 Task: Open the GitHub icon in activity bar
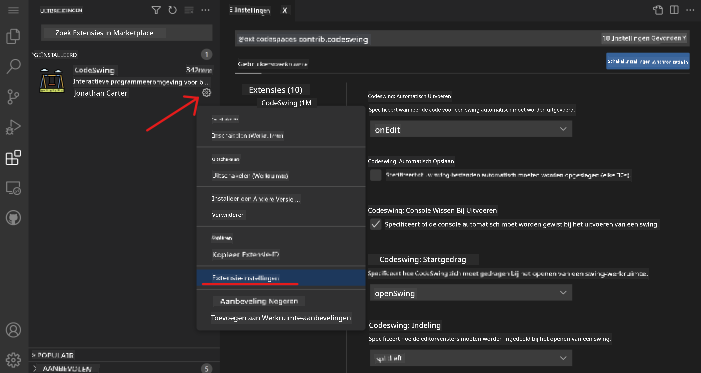coord(13,218)
